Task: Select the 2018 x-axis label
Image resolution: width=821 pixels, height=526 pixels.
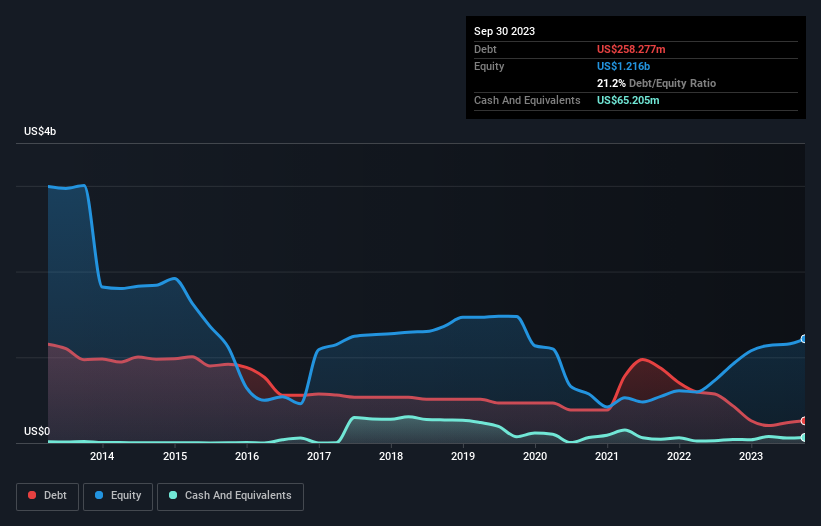Action: (391, 456)
